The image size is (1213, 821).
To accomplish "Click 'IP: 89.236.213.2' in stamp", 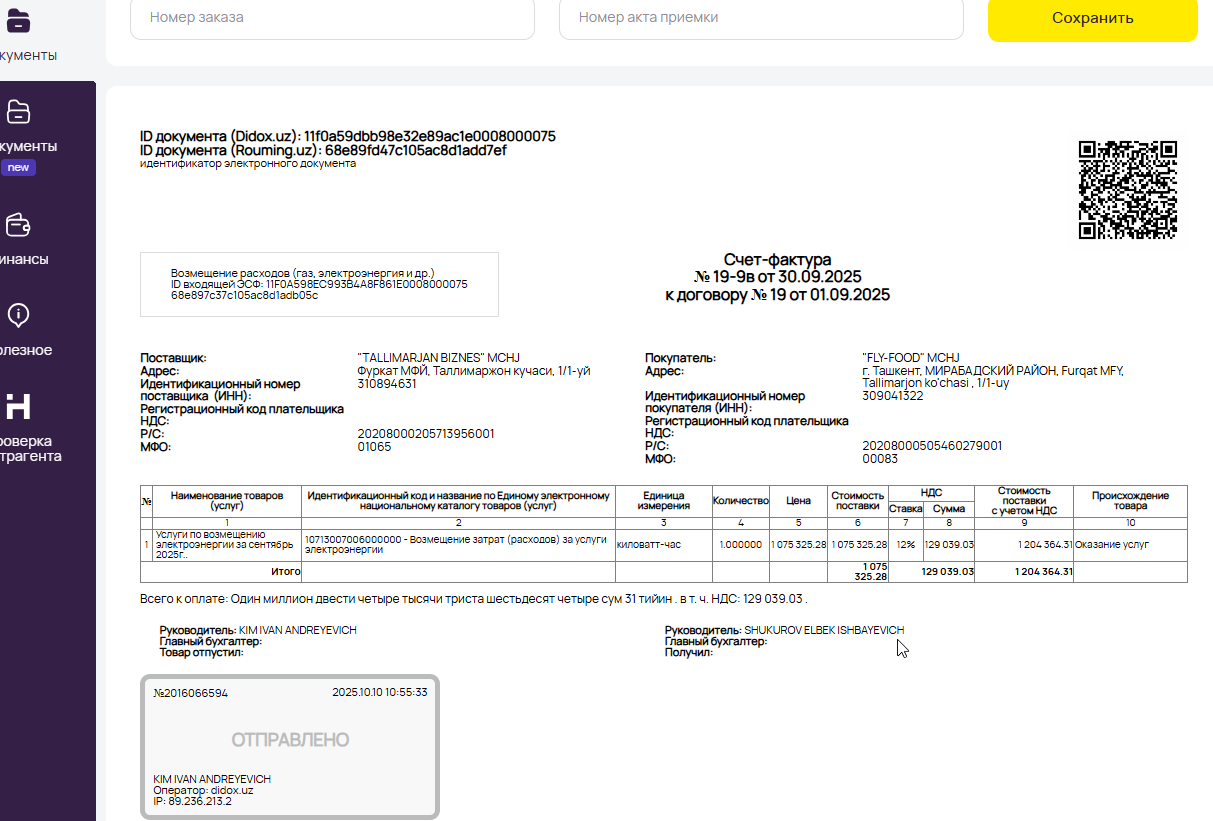I will pyautogui.click(x=192, y=801).
